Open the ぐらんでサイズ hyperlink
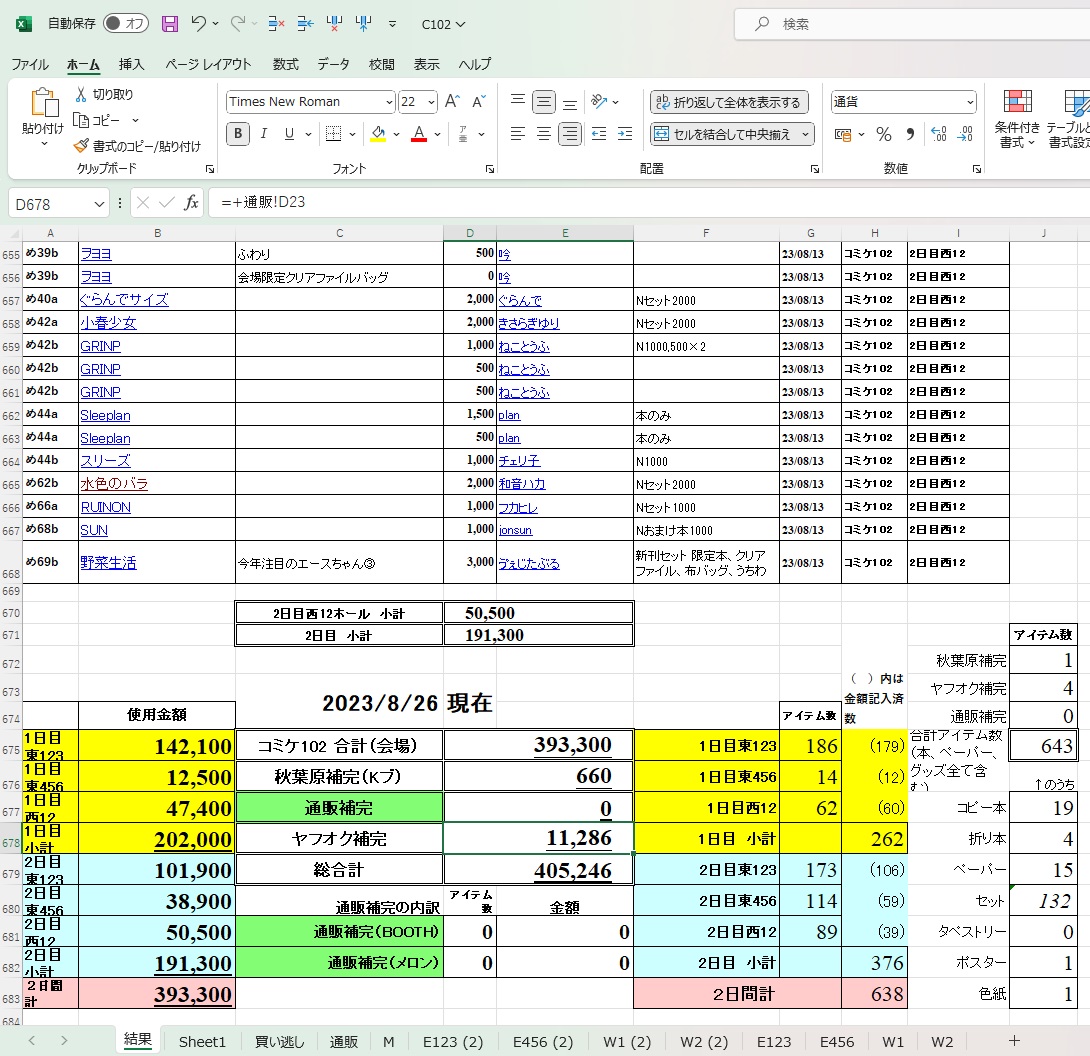The height and width of the screenshot is (1056, 1090). 124,300
